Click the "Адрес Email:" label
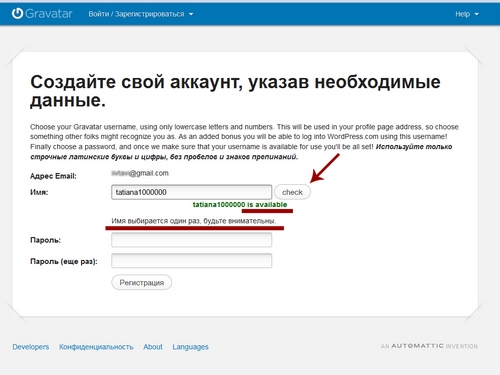The height and width of the screenshot is (375, 500). [x=53, y=176]
